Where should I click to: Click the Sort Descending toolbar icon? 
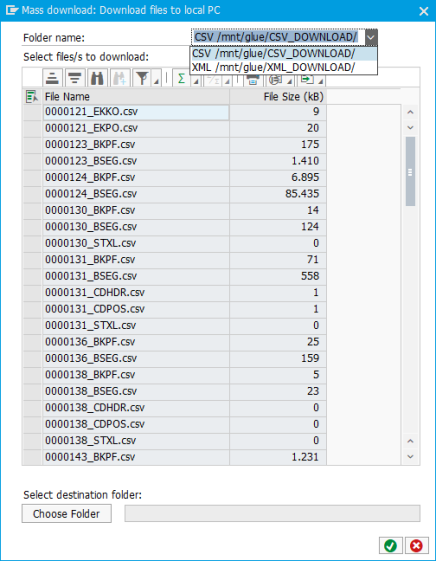tap(75, 77)
